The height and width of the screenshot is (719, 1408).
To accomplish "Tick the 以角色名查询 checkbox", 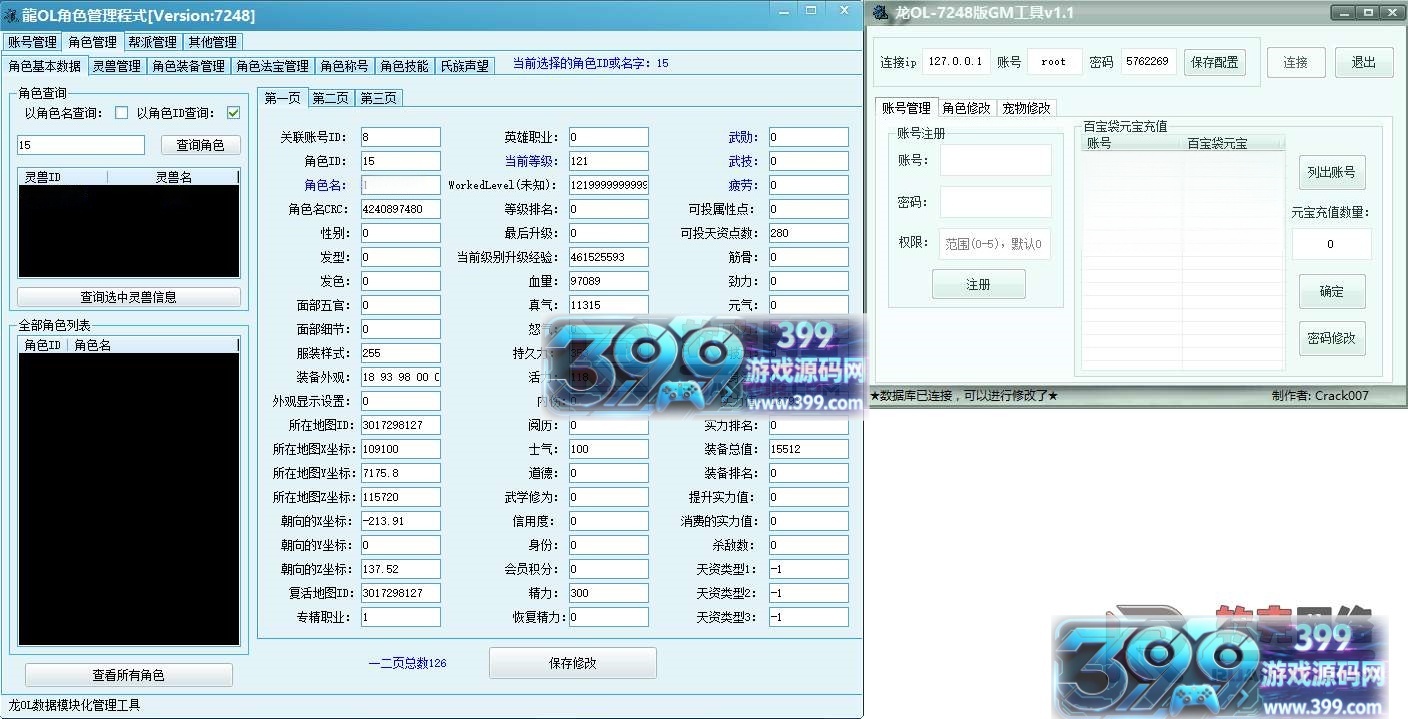I will pos(122,113).
